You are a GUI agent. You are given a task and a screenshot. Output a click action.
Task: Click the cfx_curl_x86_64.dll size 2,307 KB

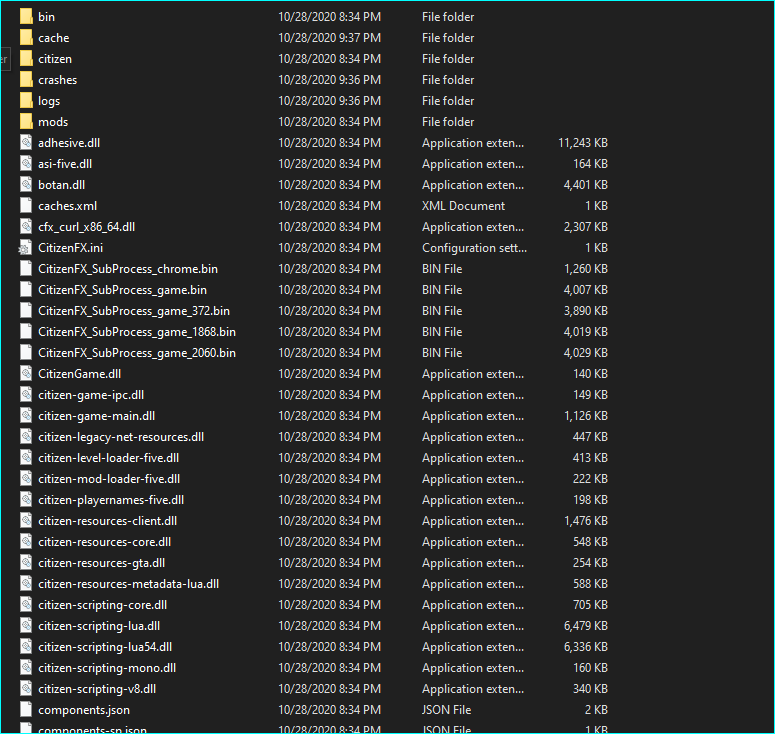pos(586,226)
